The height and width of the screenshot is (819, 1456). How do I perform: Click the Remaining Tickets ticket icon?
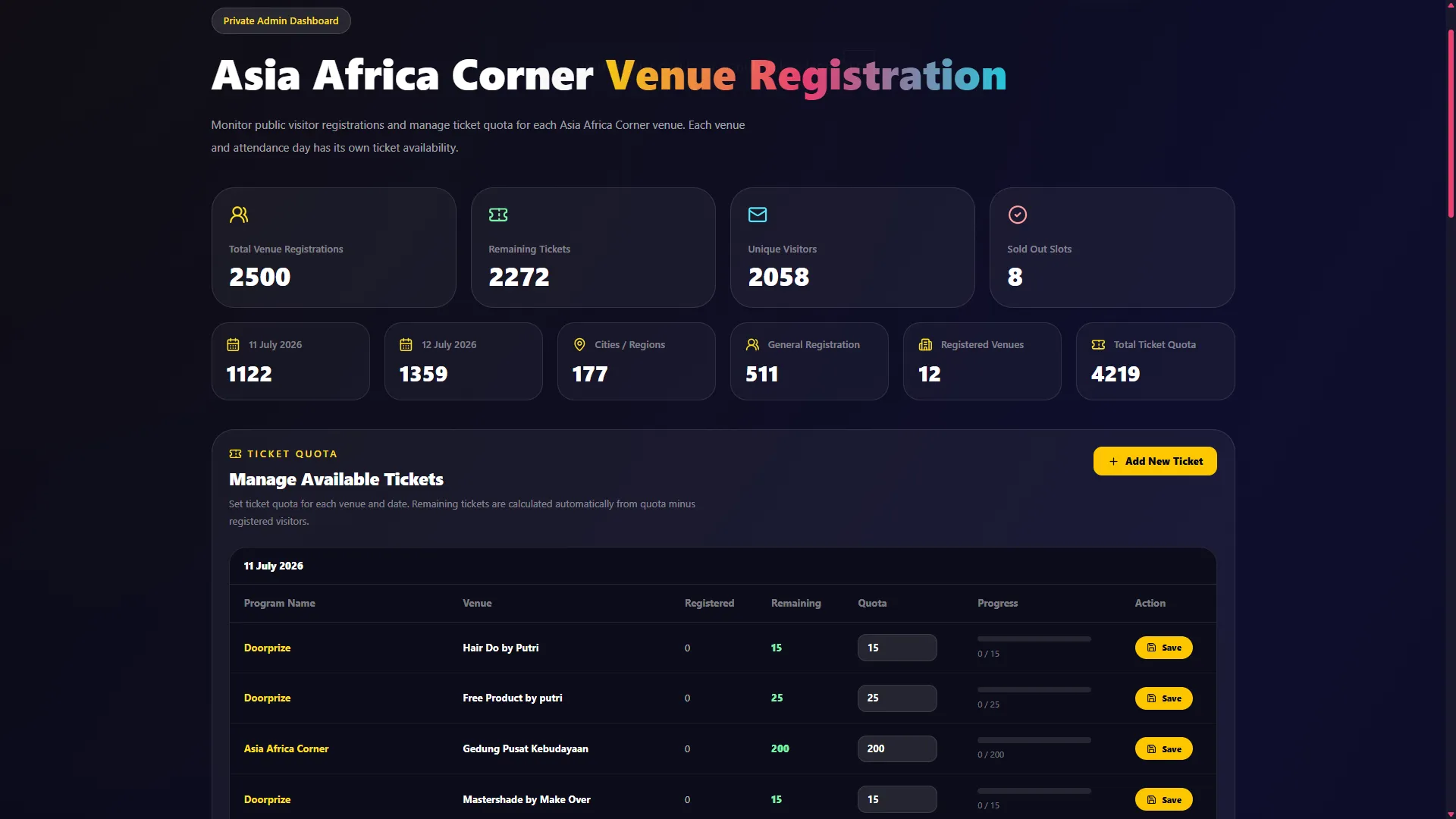[498, 215]
